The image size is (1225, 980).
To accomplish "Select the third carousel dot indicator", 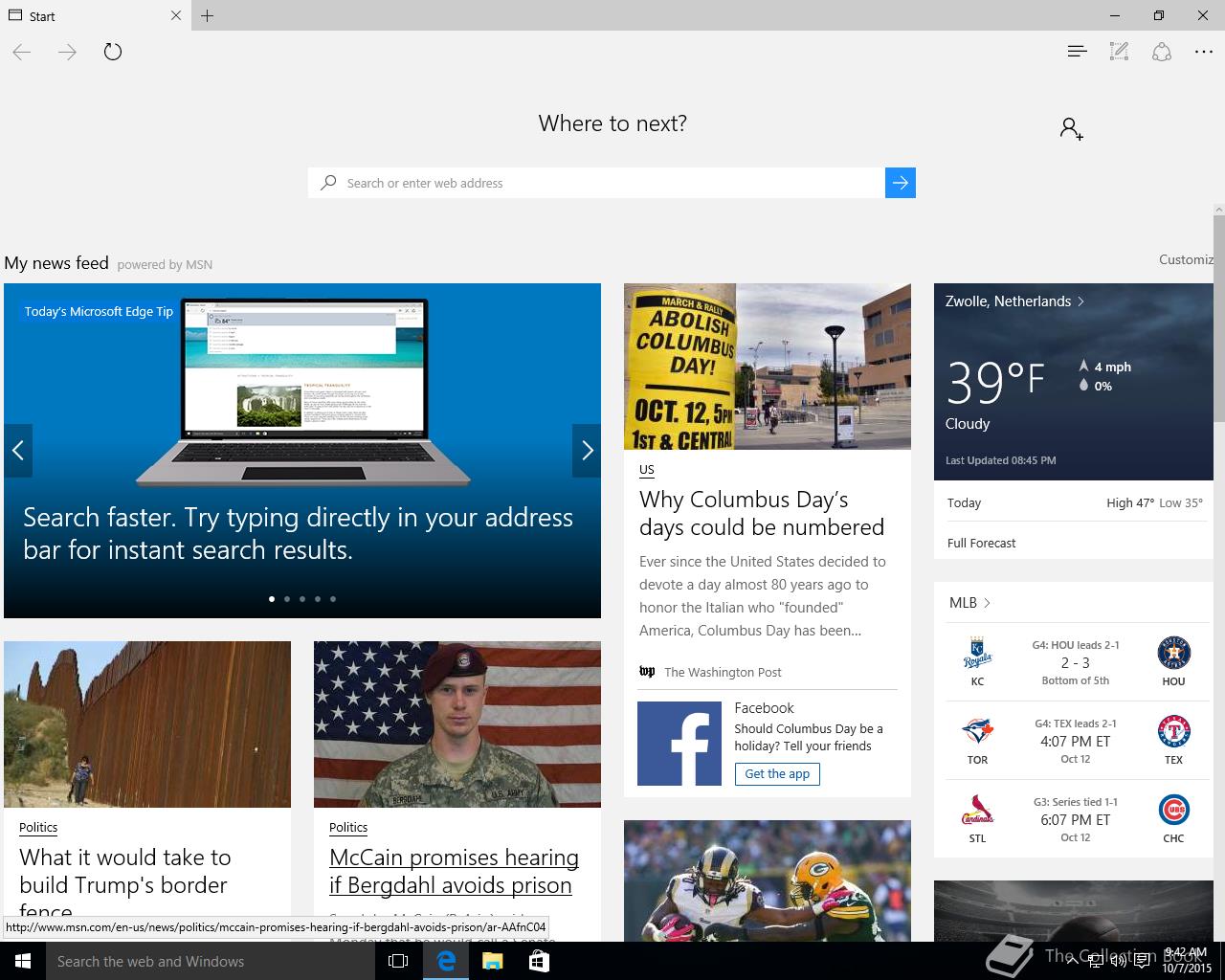I will 302,599.
